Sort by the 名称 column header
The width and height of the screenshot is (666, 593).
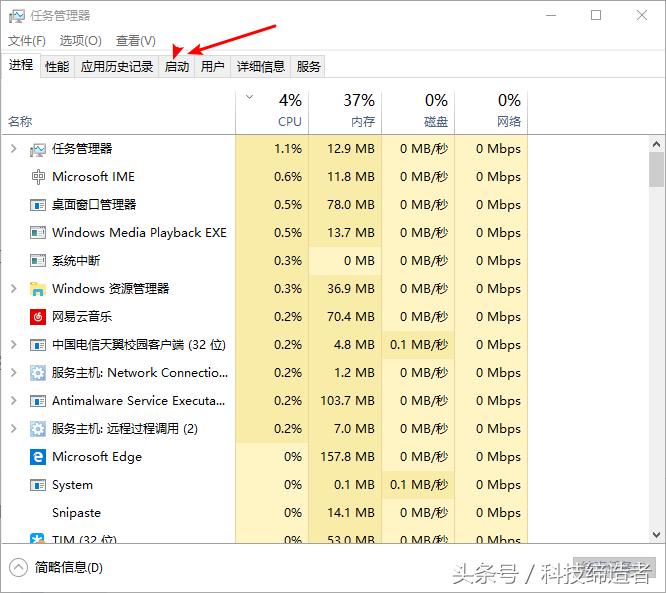click(x=119, y=113)
